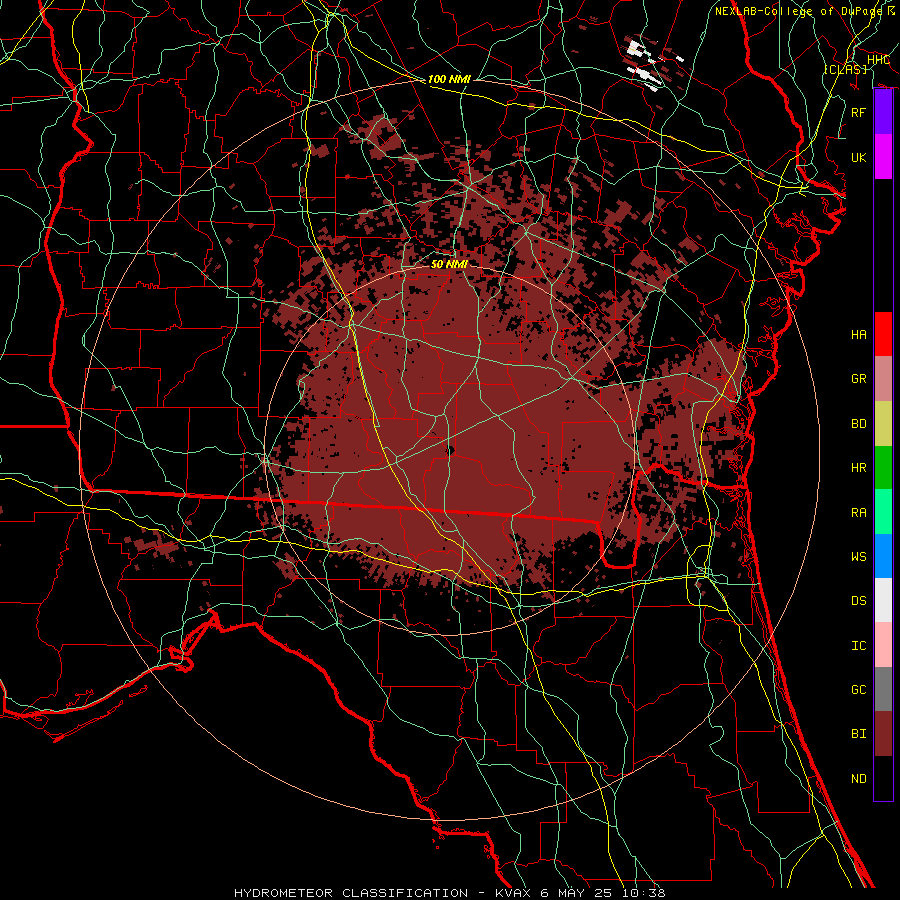
Task: Click the BI brown legend swatch
Action: tap(883, 734)
